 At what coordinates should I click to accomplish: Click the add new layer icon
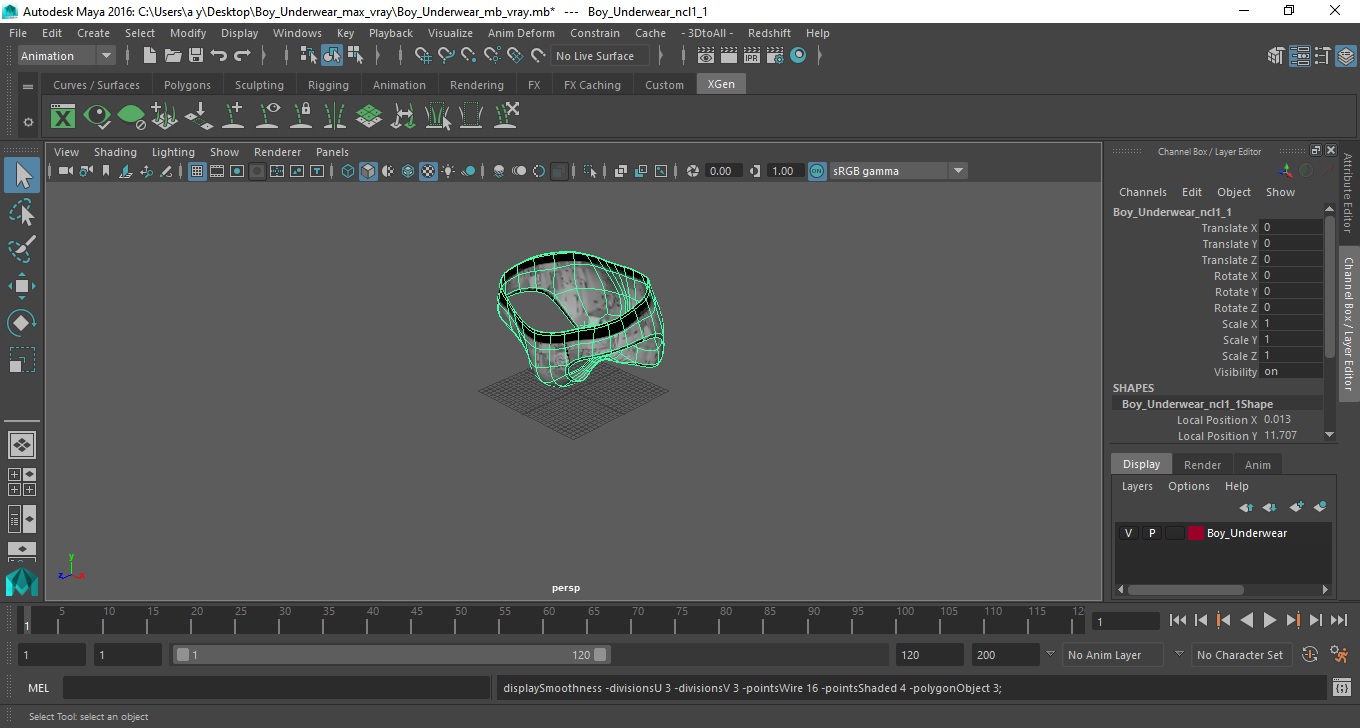pyautogui.click(x=1297, y=507)
